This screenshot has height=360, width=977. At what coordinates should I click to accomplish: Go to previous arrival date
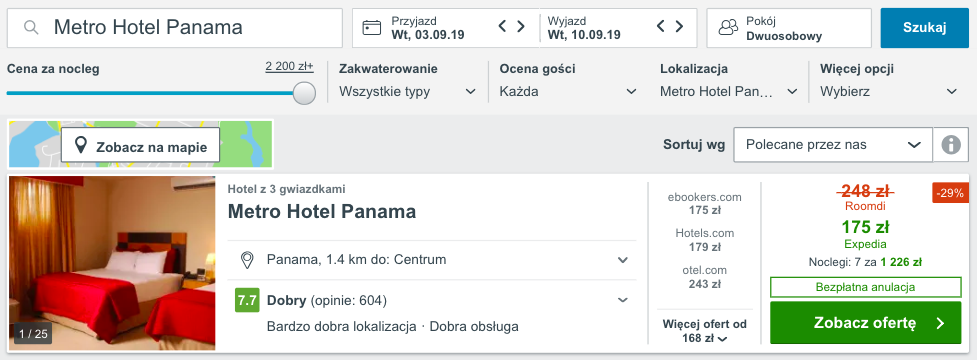click(503, 26)
